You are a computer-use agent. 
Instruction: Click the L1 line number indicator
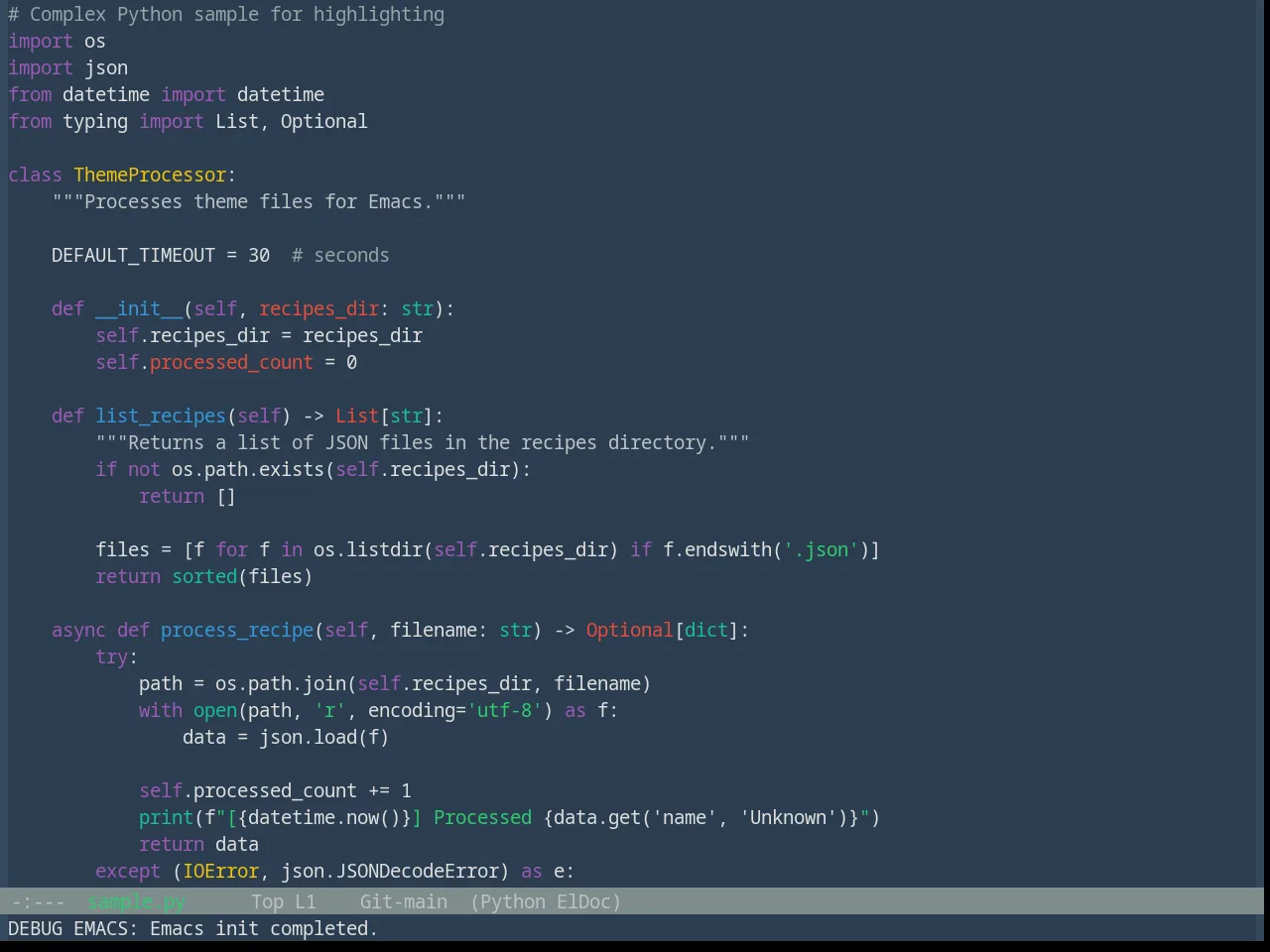click(x=306, y=902)
